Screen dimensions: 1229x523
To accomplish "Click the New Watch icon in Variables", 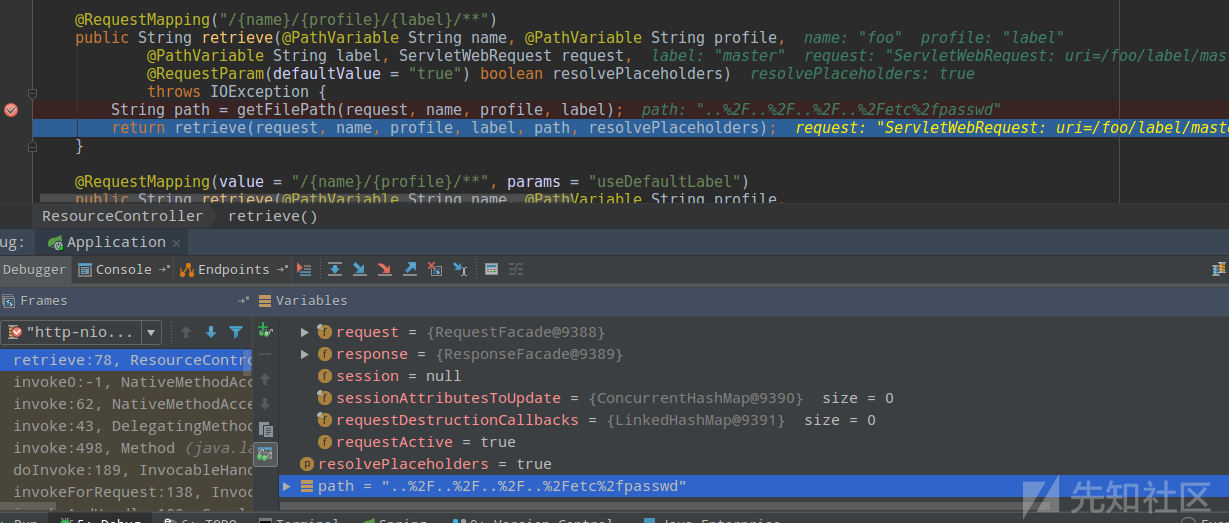I will click(265, 331).
